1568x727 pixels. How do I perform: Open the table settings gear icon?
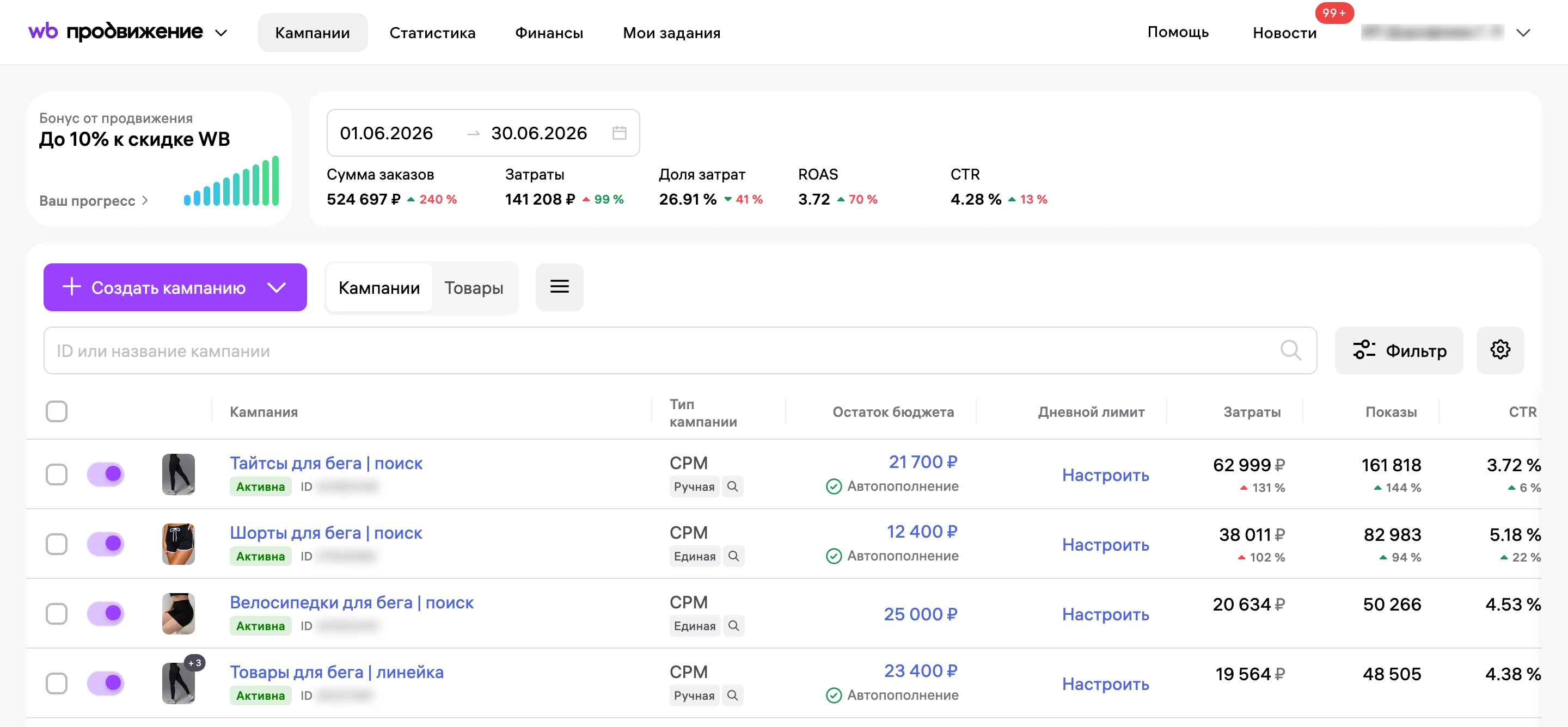click(x=1500, y=350)
